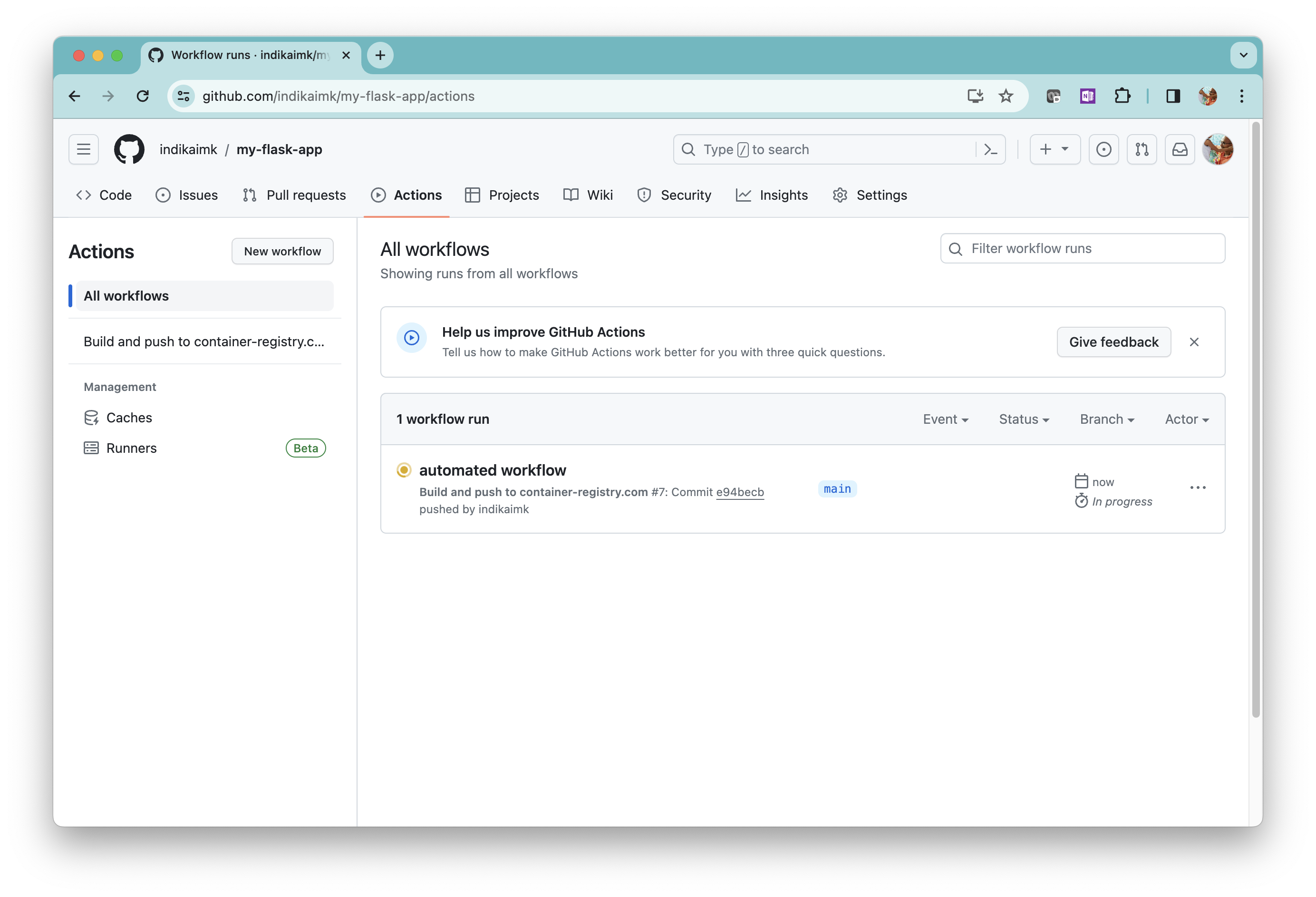Switch to the Pull requests tab

tap(294, 195)
